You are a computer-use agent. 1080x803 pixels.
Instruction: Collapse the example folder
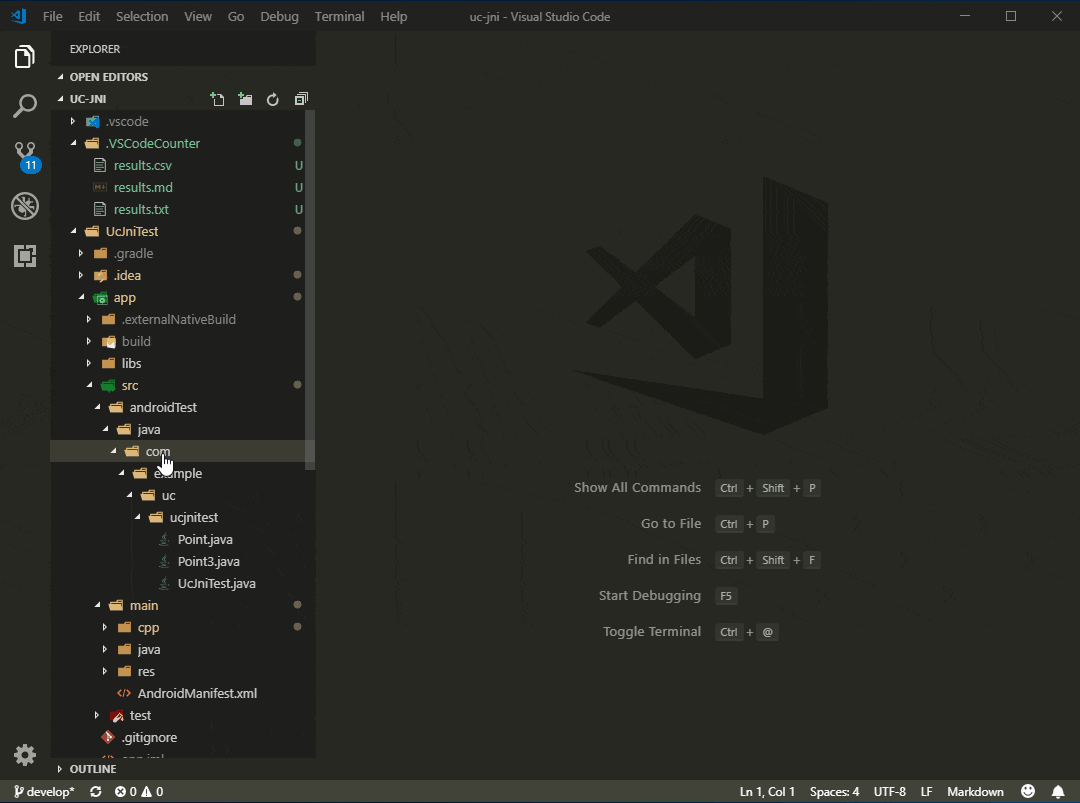[x=183, y=473]
